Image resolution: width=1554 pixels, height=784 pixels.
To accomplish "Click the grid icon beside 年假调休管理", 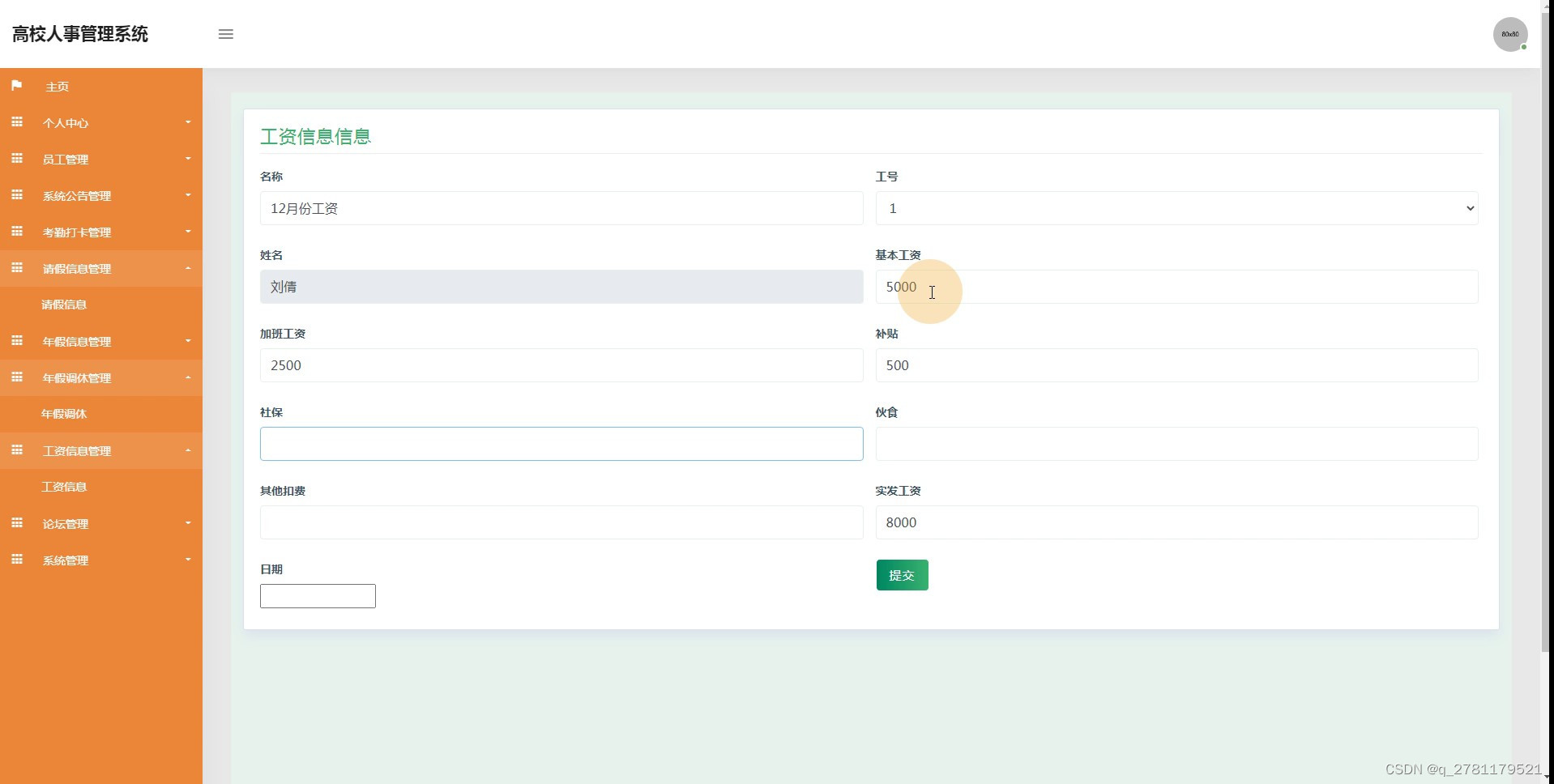I will pyautogui.click(x=16, y=377).
